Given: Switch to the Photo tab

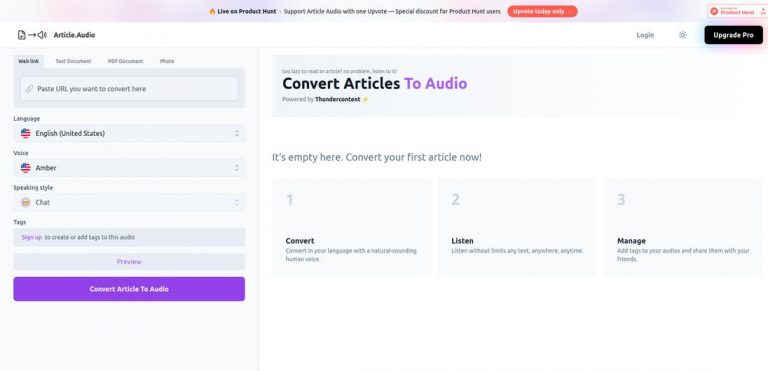Looking at the screenshot, I should coord(167,61).
